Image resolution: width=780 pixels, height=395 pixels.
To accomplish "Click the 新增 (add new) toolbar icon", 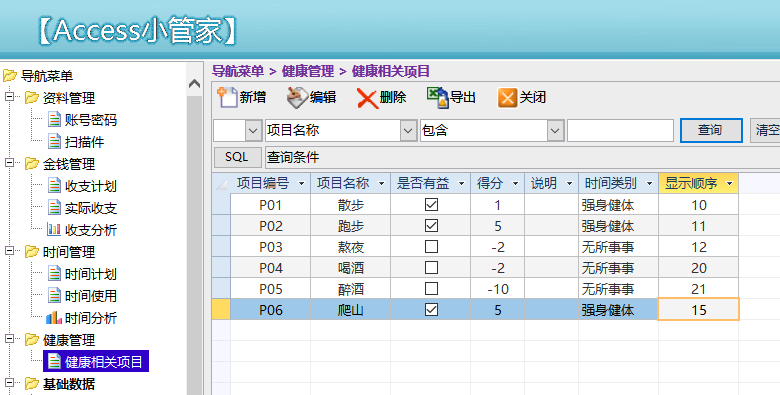I will click(x=227, y=97).
